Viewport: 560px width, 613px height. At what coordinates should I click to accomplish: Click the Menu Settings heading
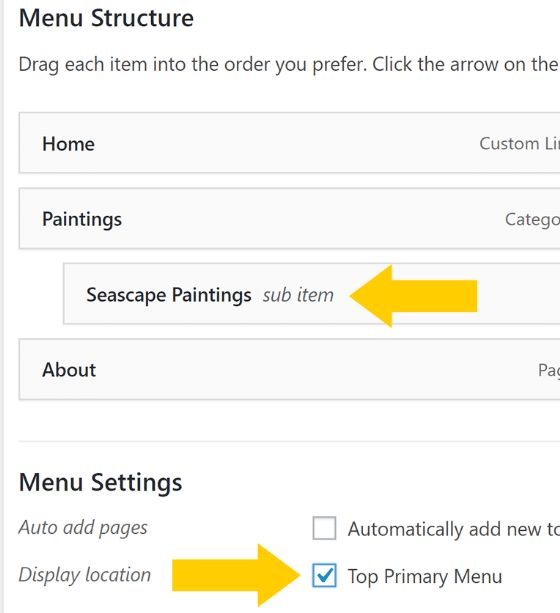coord(101,482)
